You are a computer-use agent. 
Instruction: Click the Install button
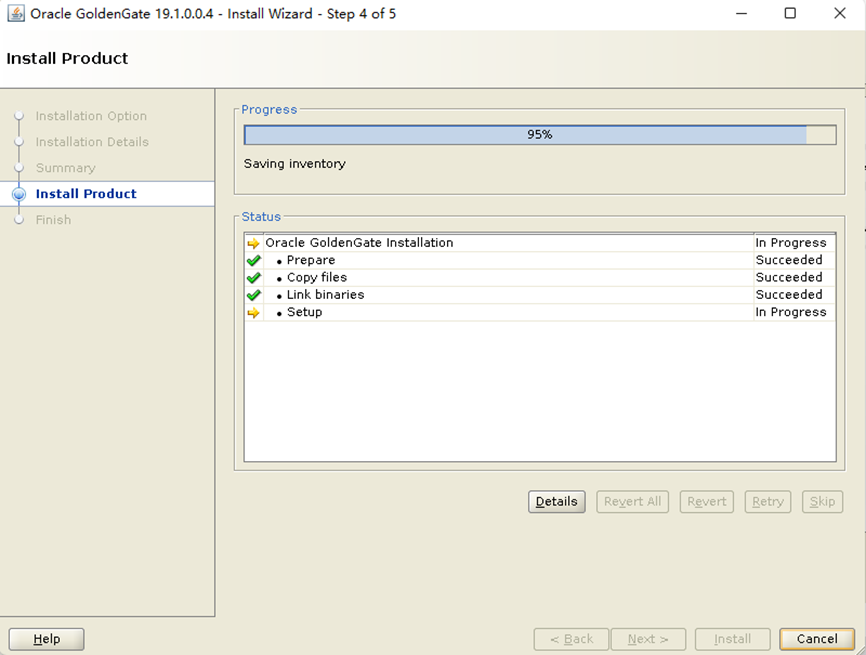coord(732,639)
